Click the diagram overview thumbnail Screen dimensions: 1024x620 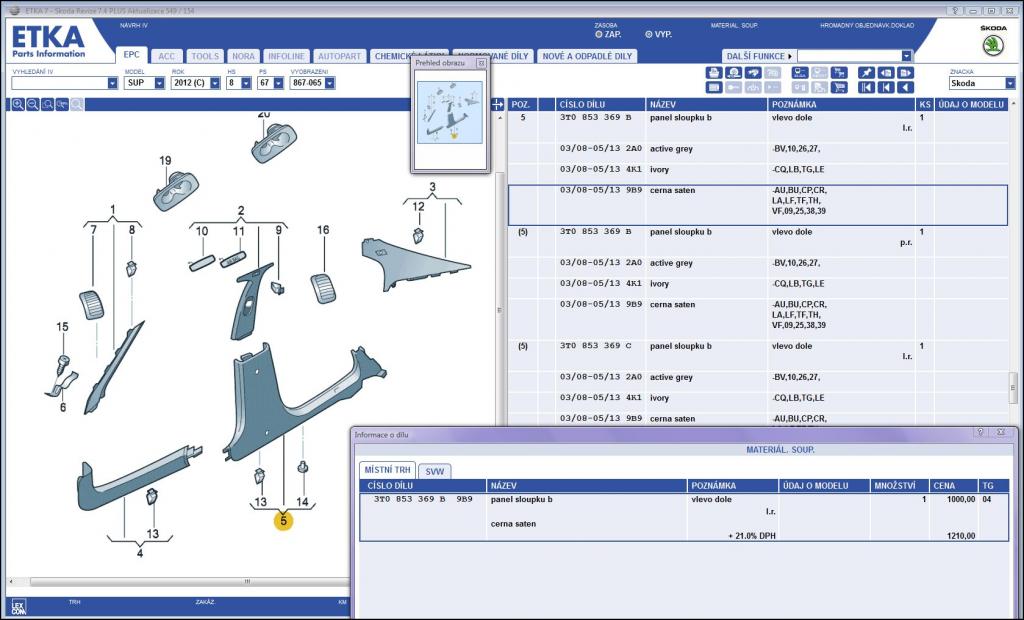pyautogui.click(x=450, y=112)
